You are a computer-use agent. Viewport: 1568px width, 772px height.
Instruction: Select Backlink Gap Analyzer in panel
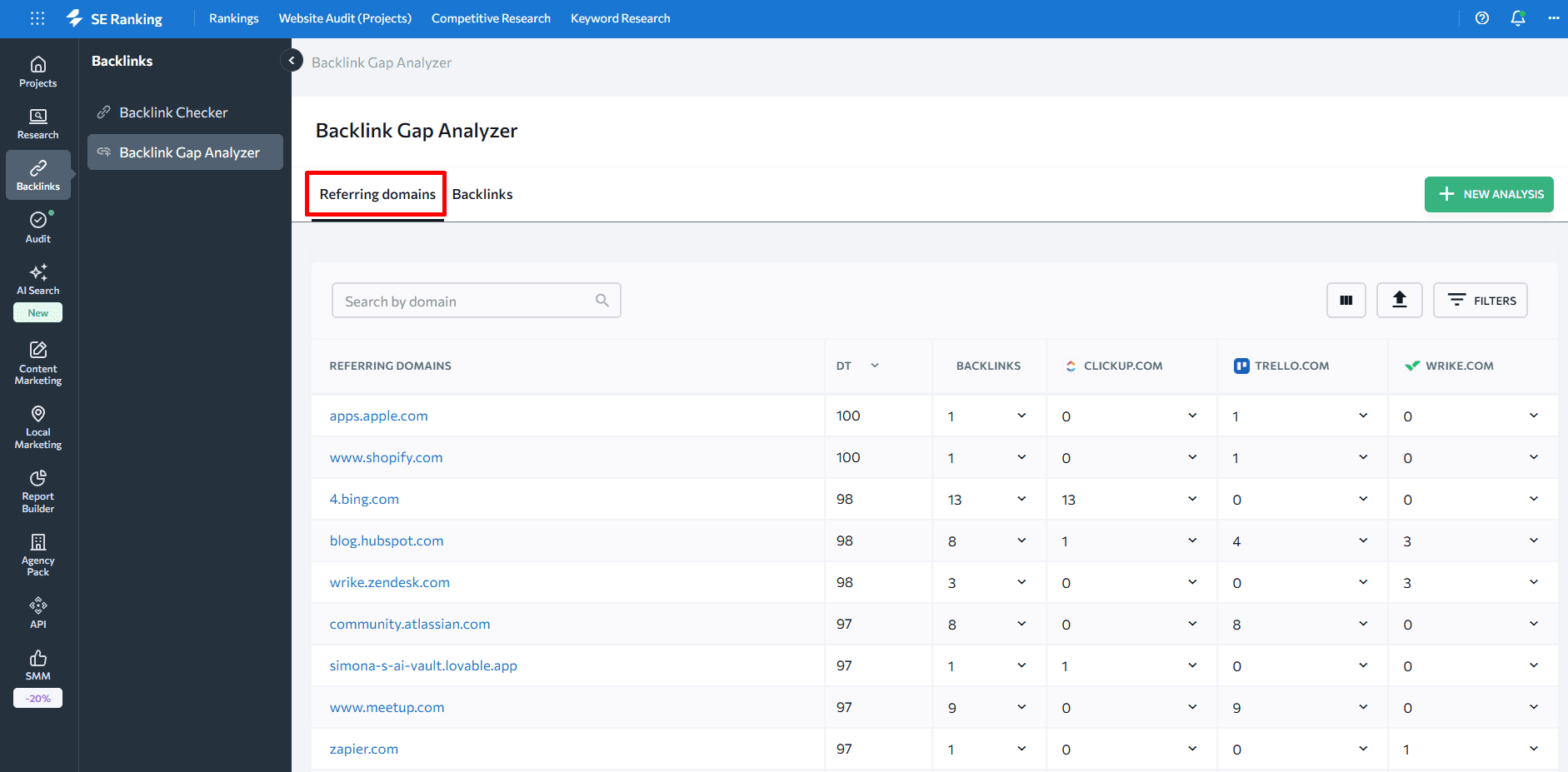(x=185, y=152)
